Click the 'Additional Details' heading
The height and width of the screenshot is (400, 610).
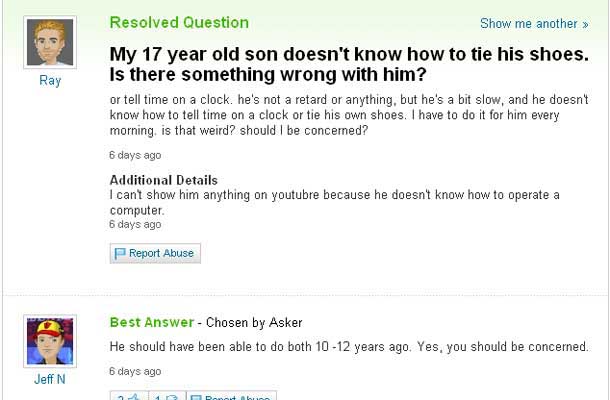tap(163, 180)
